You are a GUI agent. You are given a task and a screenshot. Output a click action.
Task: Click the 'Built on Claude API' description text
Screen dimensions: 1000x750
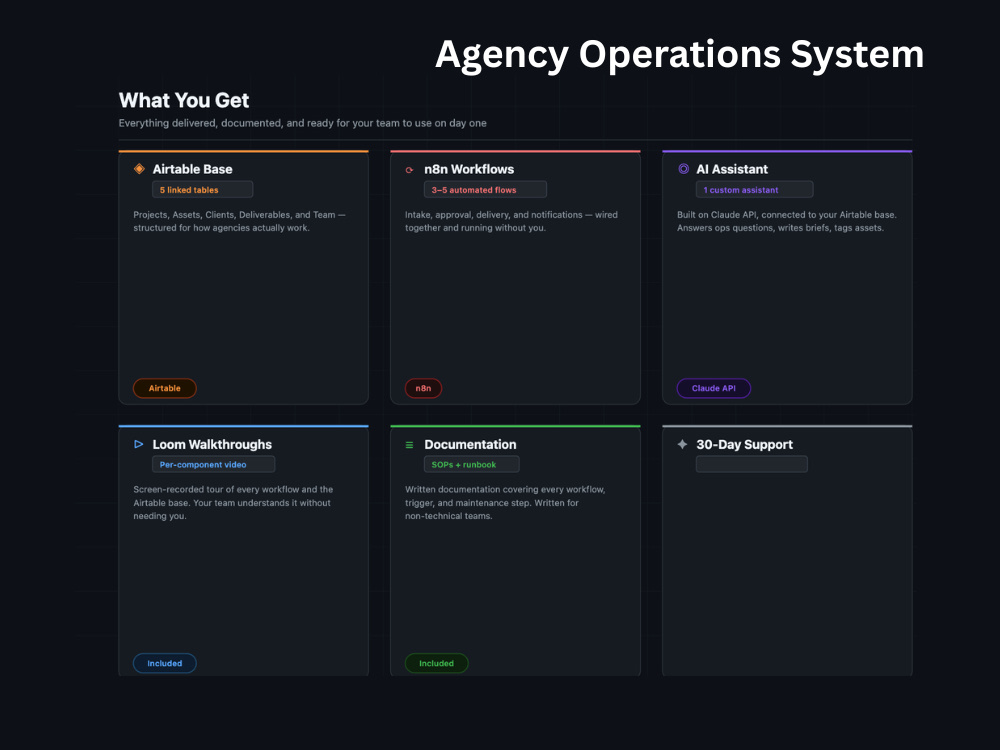click(x=787, y=221)
